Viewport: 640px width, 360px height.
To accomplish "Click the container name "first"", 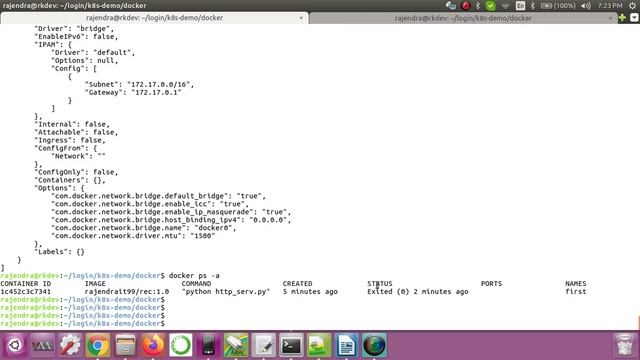I will click(576, 292).
